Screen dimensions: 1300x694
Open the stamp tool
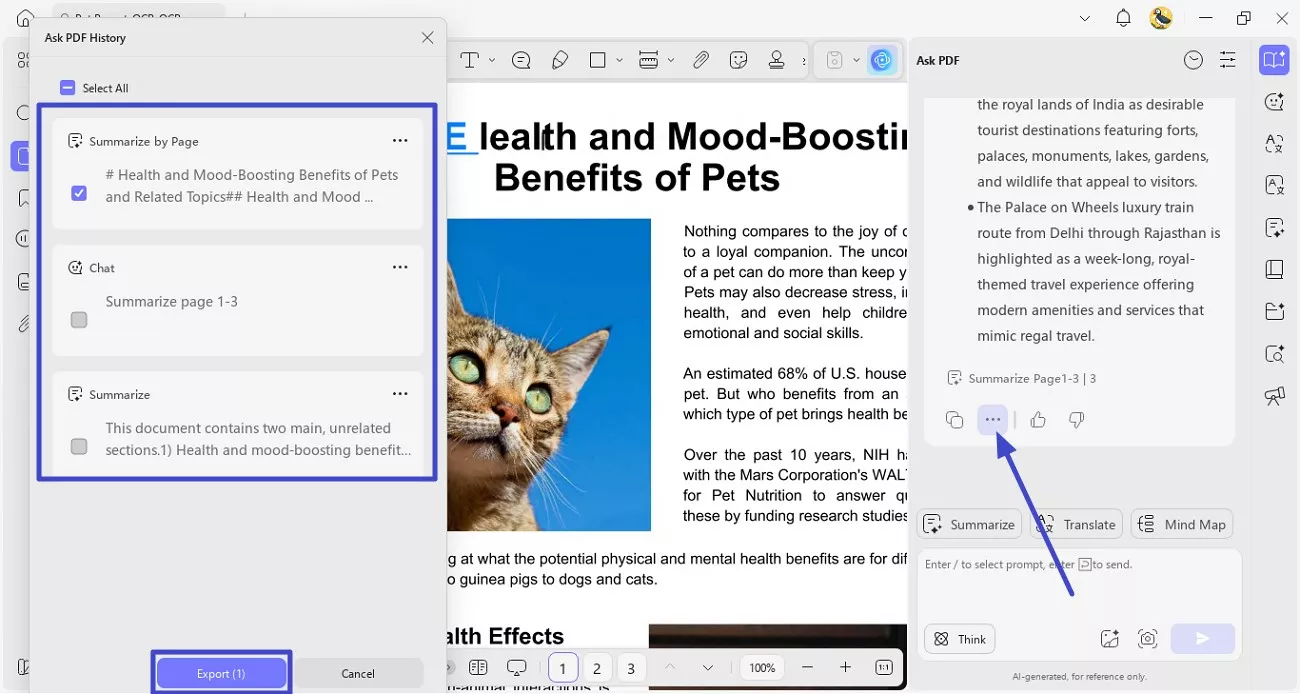pos(777,60)
